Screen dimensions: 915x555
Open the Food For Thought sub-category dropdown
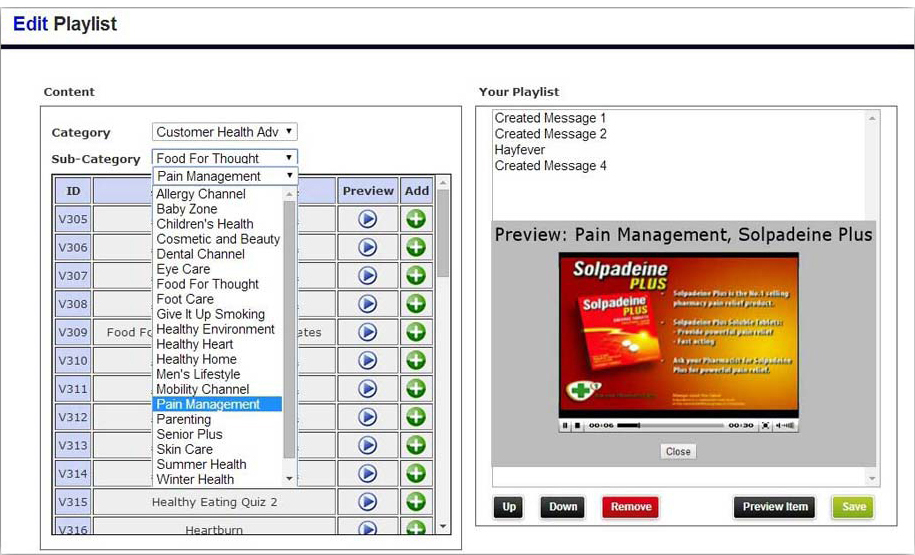click(225, 158)
